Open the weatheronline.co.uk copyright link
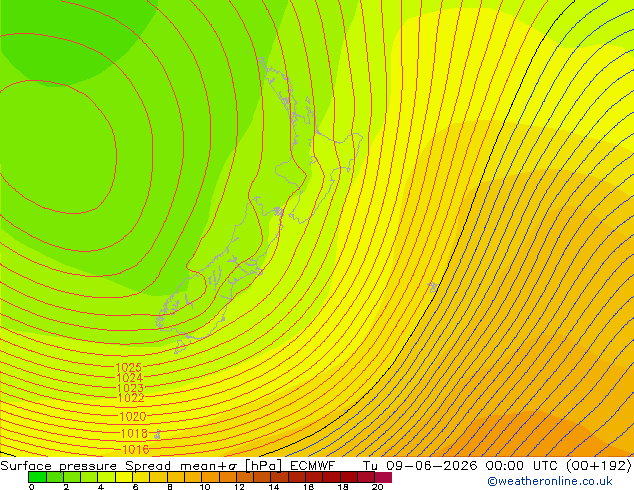634x490 pixels. (x=550, y=481)
